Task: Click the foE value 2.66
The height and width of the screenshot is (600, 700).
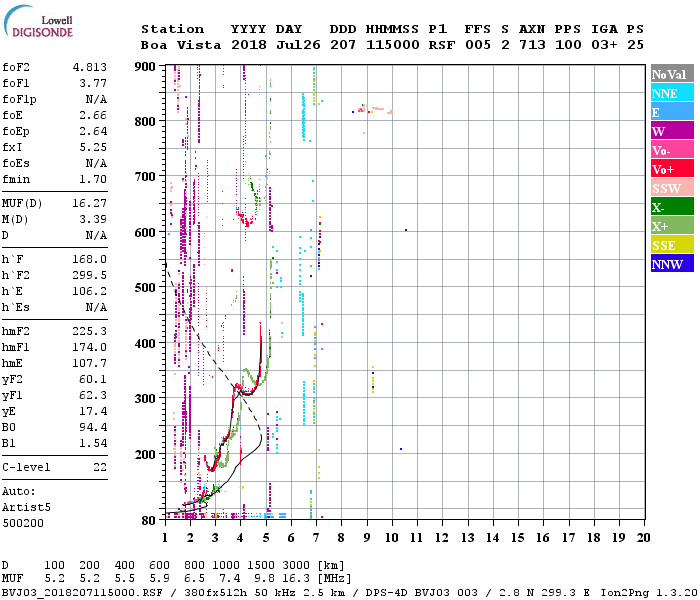Action: [x=93, y=115]
